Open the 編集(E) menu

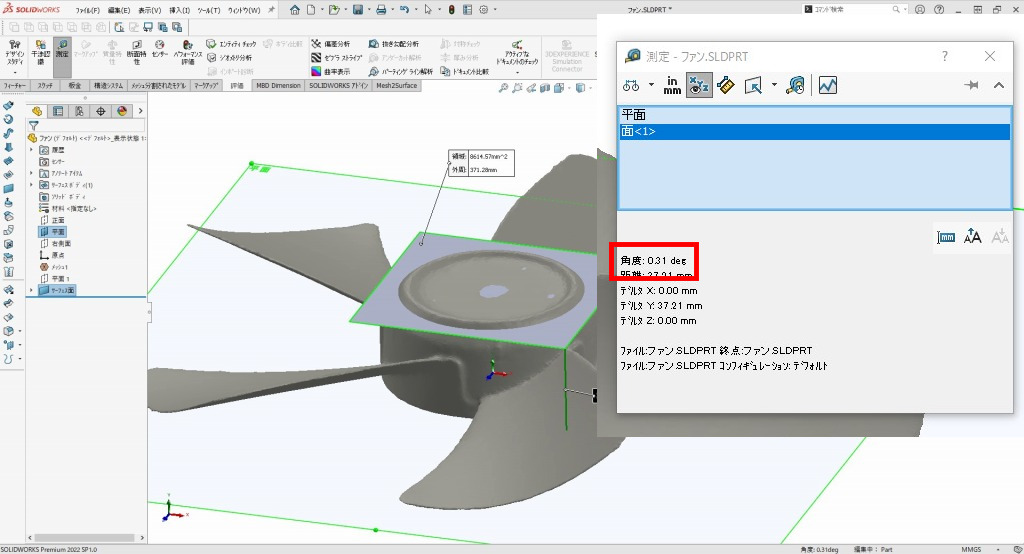(x=119, y=10)
